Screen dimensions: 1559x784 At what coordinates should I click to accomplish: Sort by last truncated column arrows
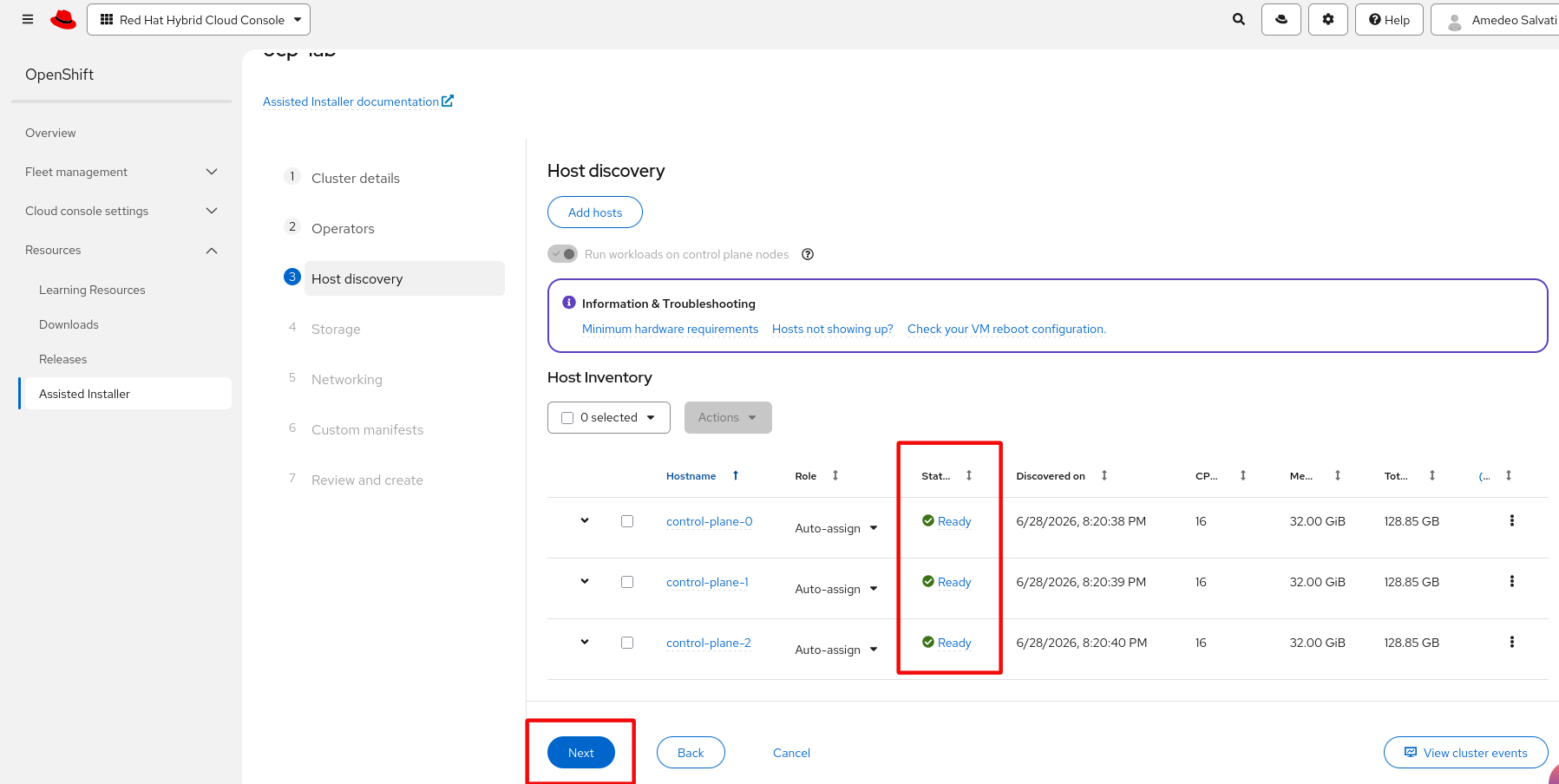point(1509,475)
